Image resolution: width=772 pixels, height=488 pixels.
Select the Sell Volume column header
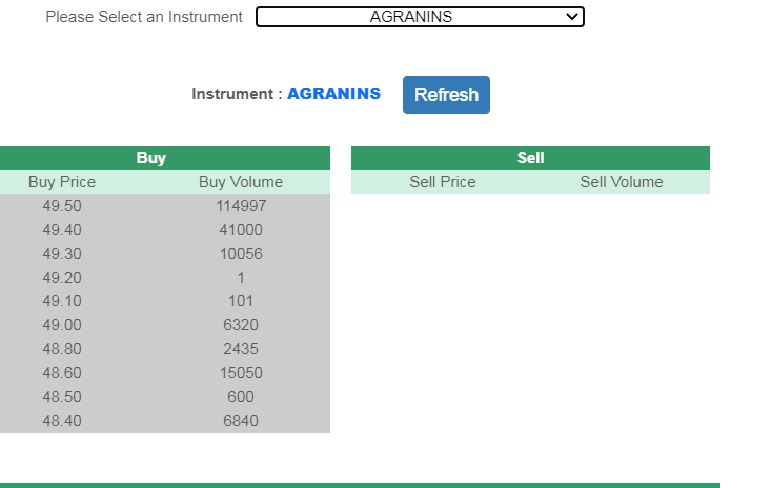pos(622,182)
